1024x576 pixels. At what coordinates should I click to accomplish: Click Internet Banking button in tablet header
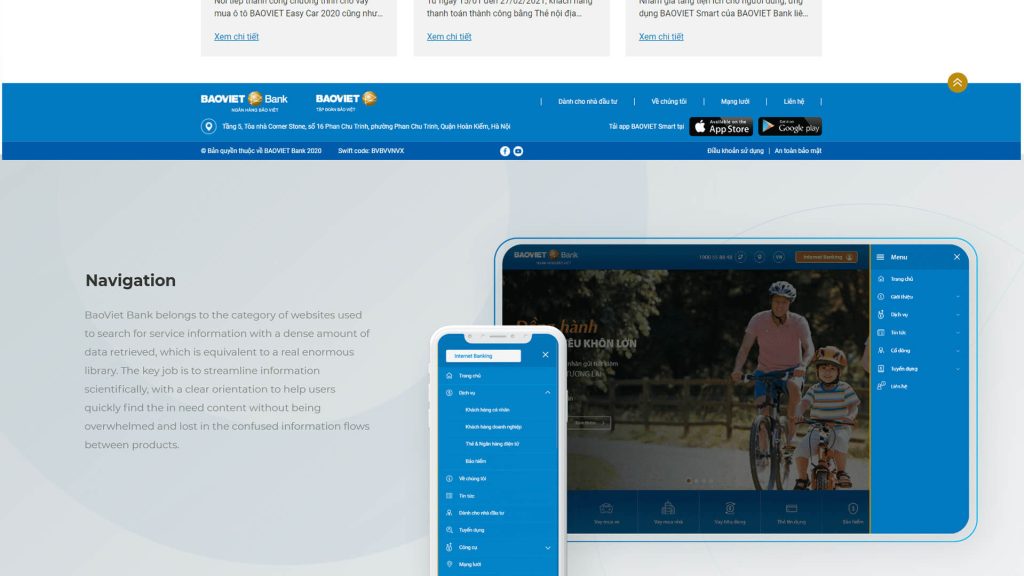pyautogui.click(x=826, y=257)
